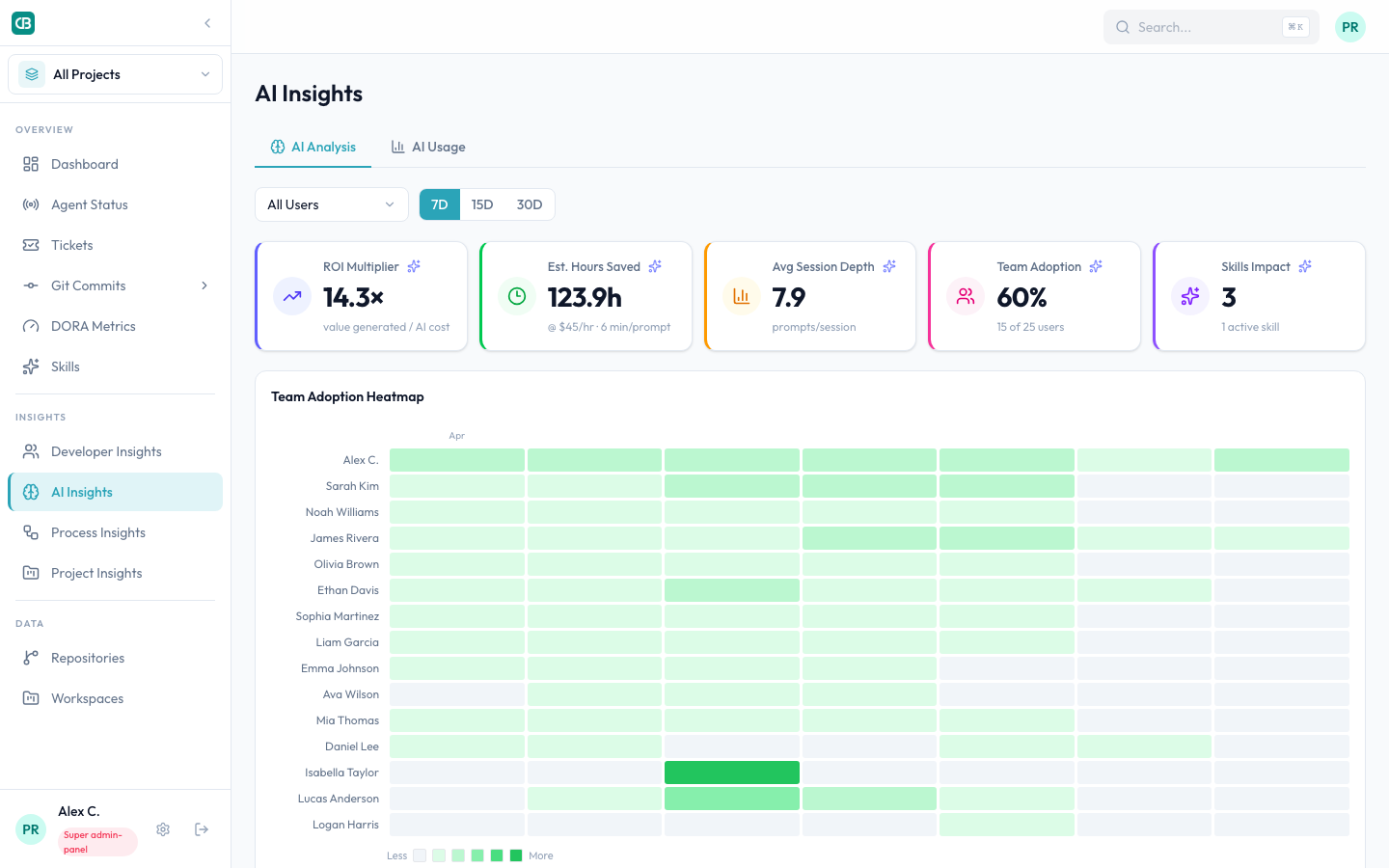Open settings via the gear icon
The image size is (1389, 868).
(x=163, y=829)
